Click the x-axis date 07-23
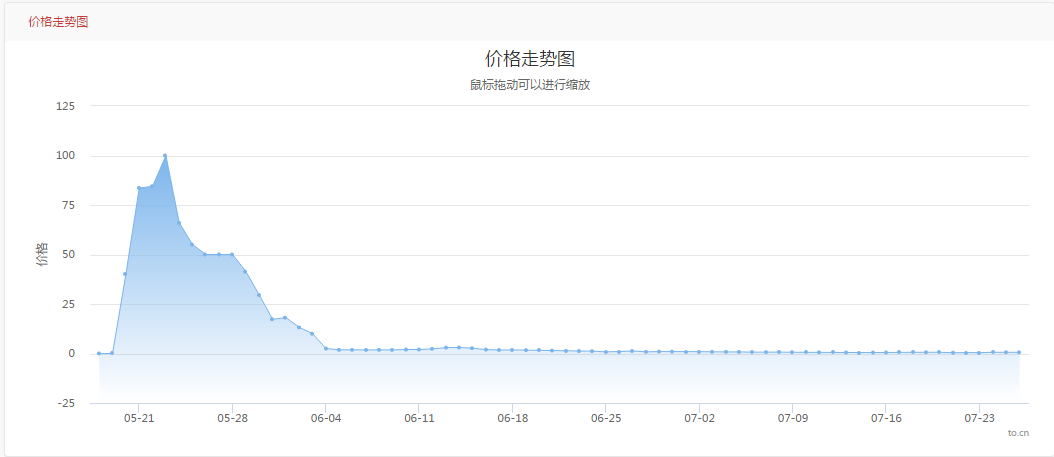Screen dimensions: 1054x457 tap(979, 418)
